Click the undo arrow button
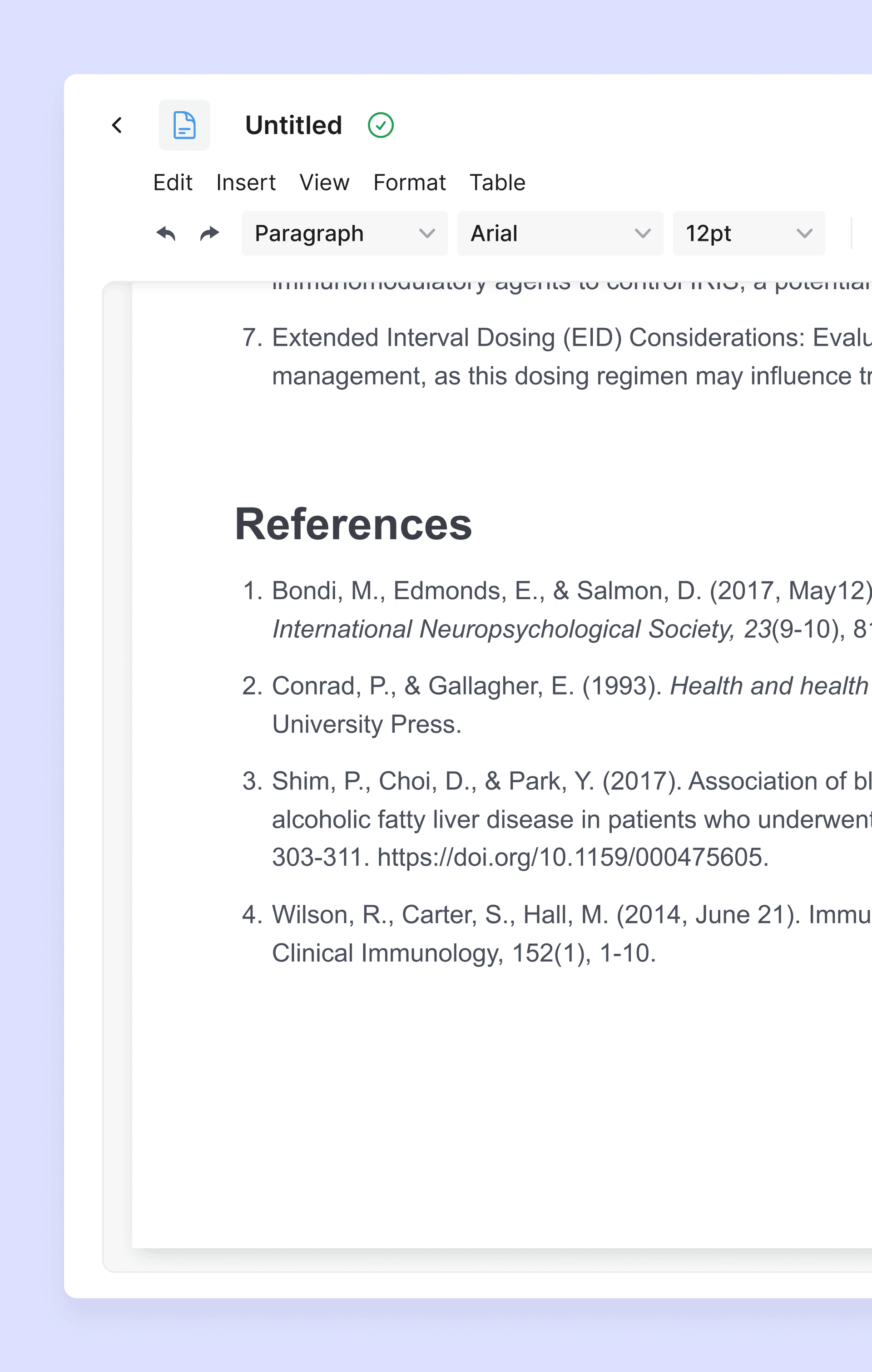Image resolution: width=872 pixels, height=1372 pixels. (x=166, y=234)
